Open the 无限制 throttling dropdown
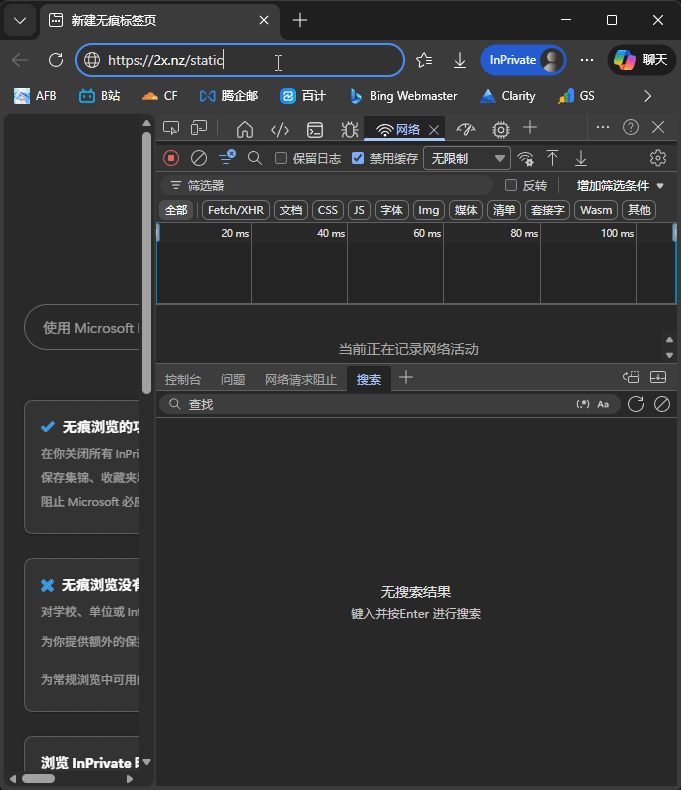This screenshot has height=790, width=681. click(467, 158)
